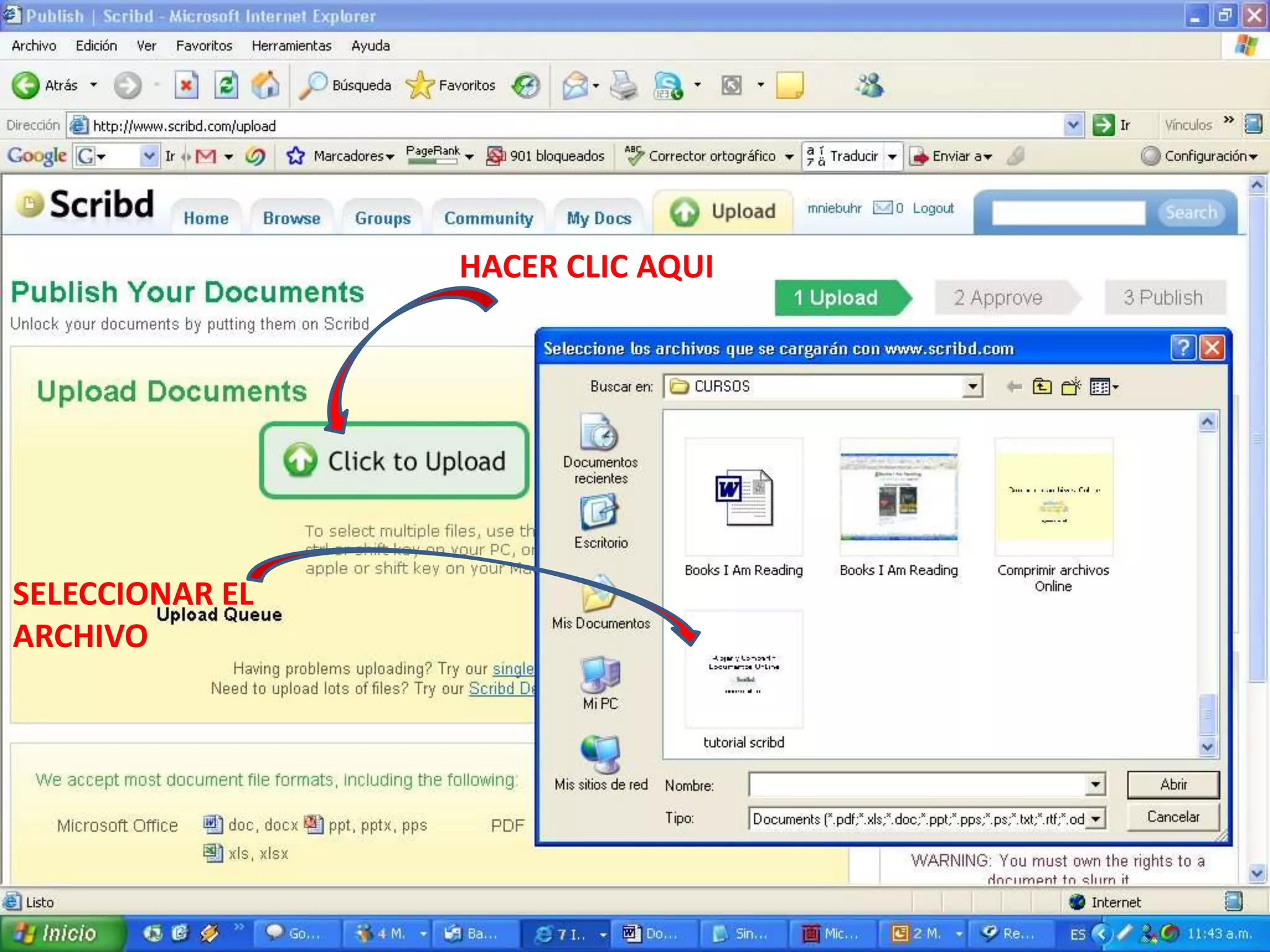Go to the Scribd Home tab
Image resolution: width=1270 pixels, height=952 pixels.
point(206,218)
